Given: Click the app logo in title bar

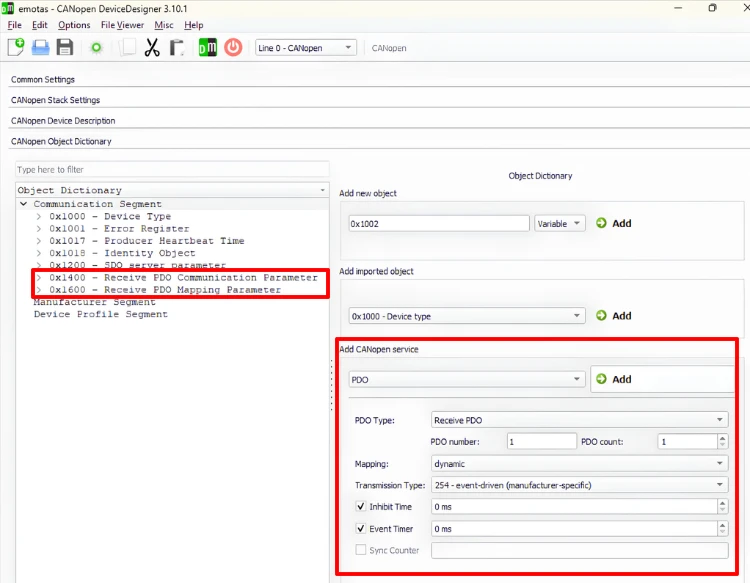Looking at the screenshot, I should 7,8.
